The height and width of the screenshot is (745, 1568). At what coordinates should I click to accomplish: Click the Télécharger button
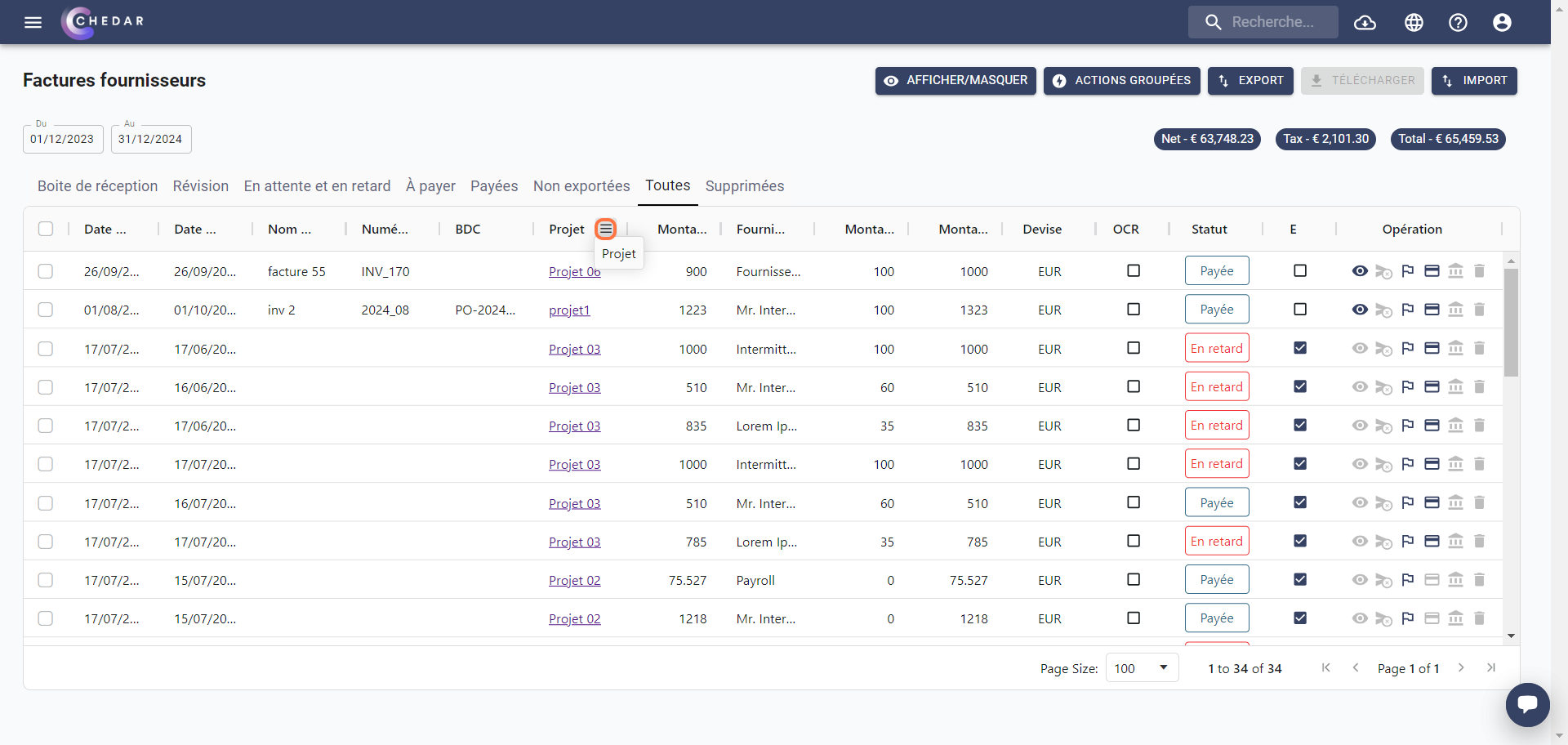(1362, 81)
